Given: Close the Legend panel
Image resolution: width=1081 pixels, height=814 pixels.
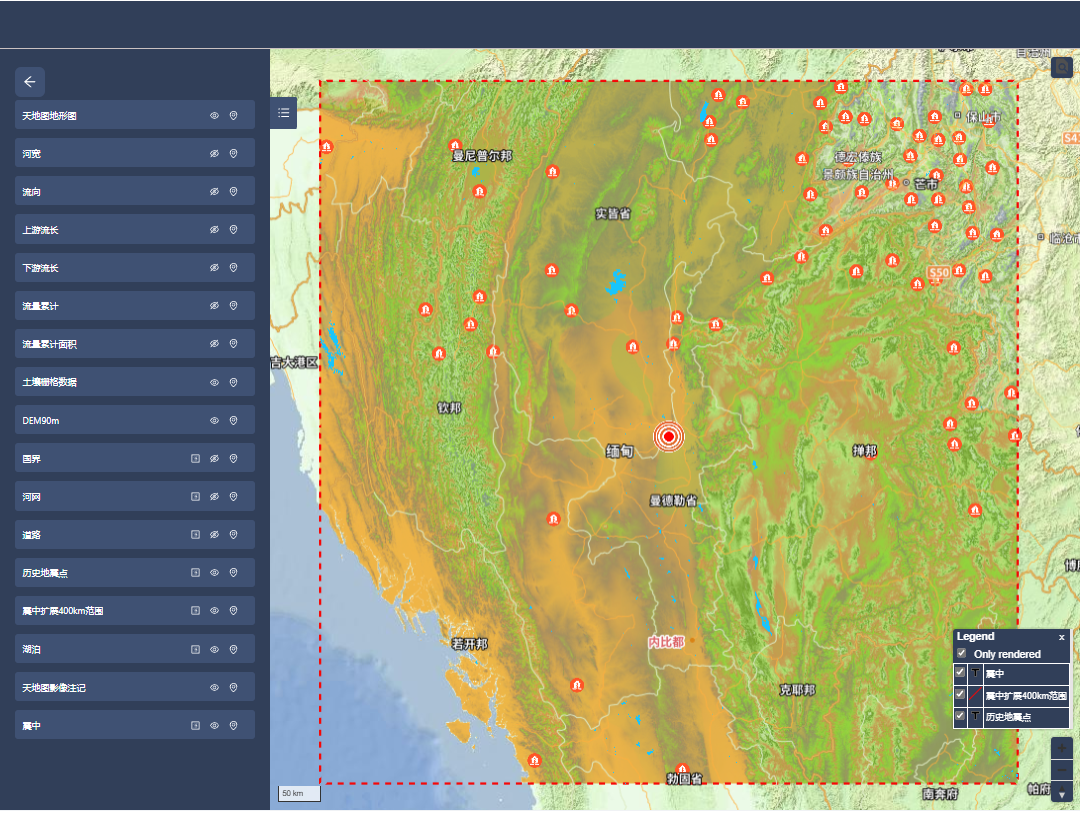Looking at the screenshot, I should pyautogui.click(x=1062, y=638).
